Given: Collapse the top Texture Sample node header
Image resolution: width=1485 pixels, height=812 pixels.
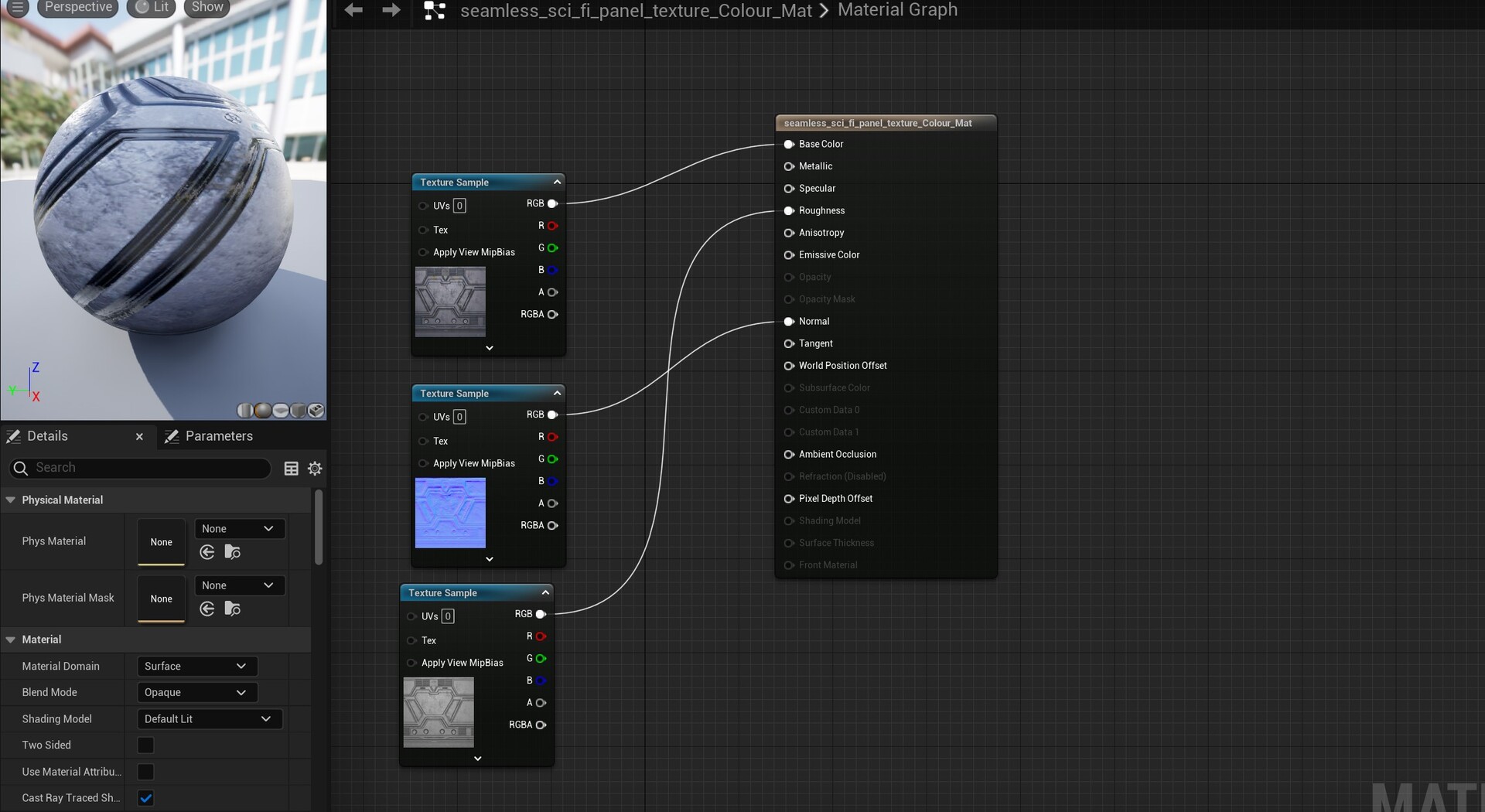Looking at the screenshot, I should pyautogui.click(x=557, y=182).
